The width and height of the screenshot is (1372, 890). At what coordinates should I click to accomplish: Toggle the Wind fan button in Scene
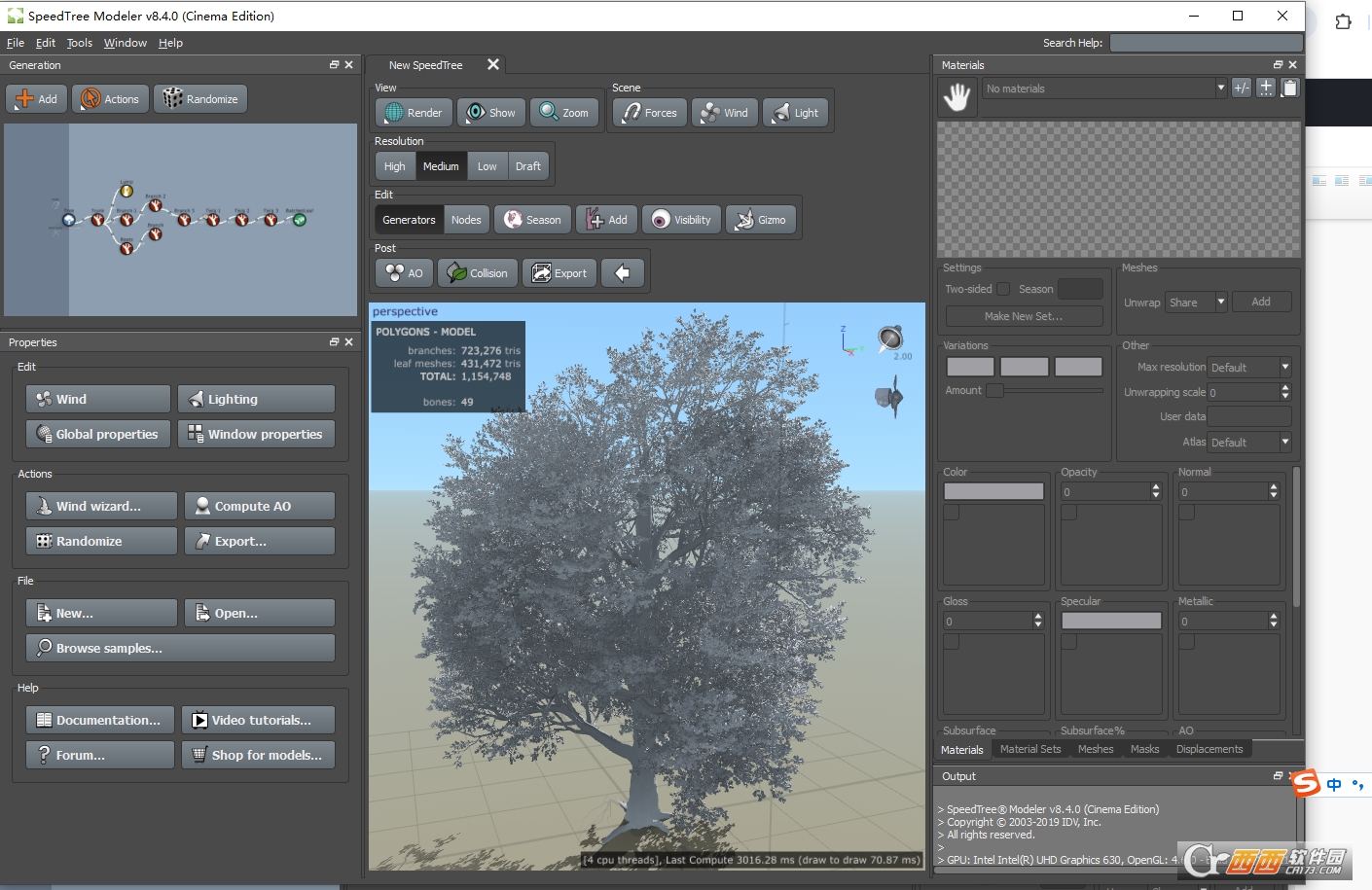(x=725, y=113)
